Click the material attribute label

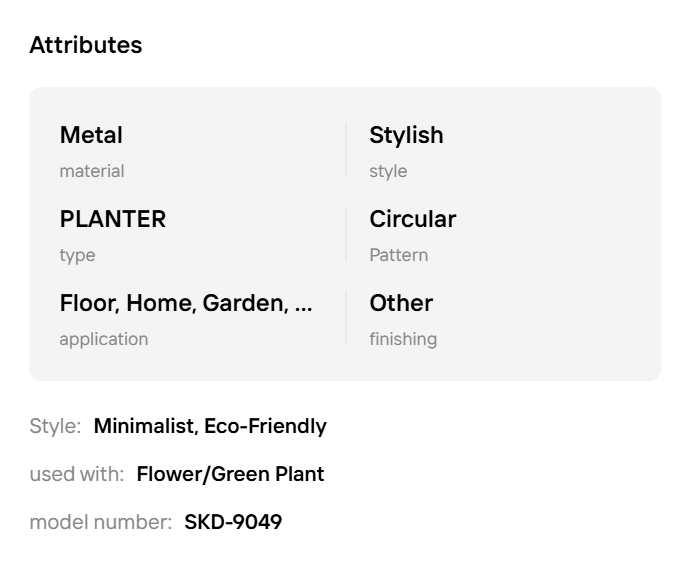tap(92, 171)
